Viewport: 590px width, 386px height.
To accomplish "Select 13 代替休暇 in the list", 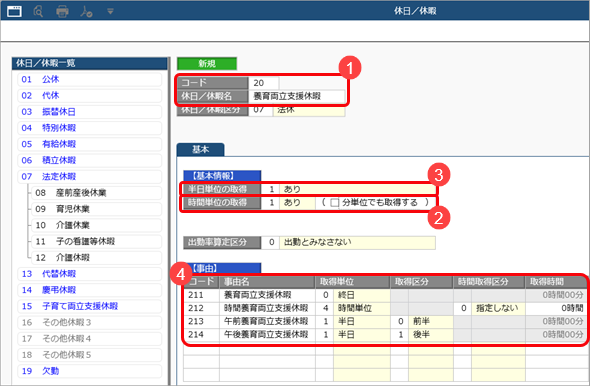I will click(x=90, y=274).
